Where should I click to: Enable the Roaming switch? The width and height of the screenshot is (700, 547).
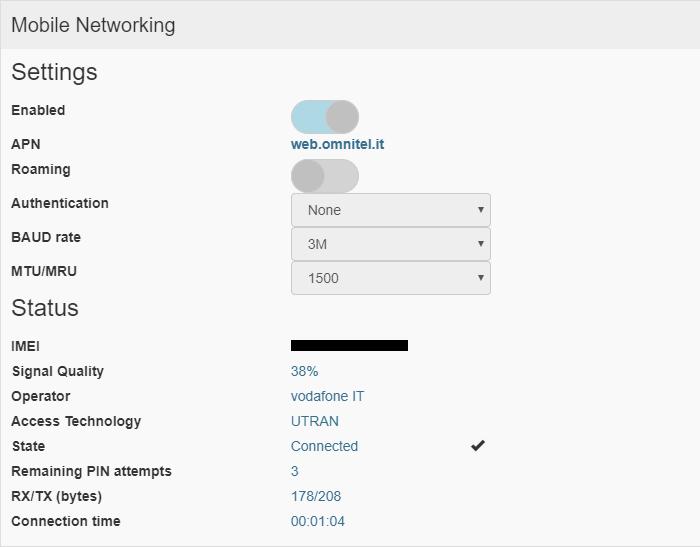click(325, 176)
